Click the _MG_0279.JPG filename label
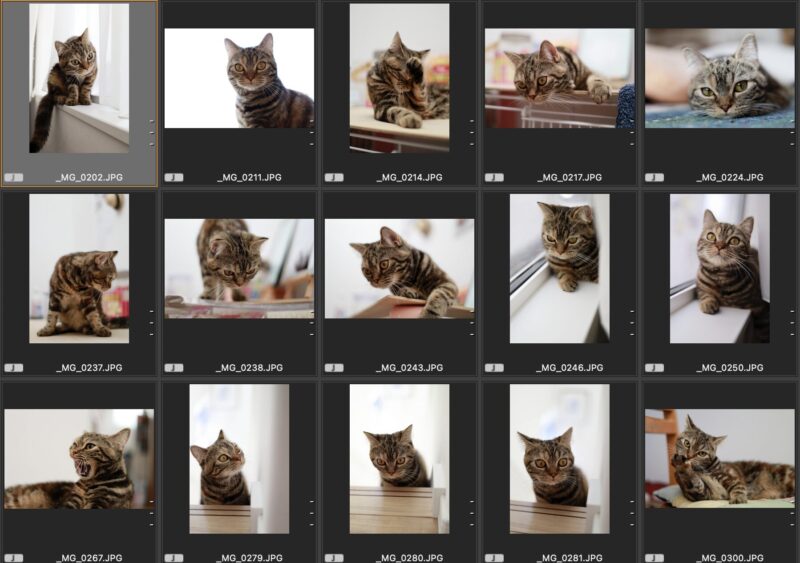The image size is (800, 563). pos(249,557)
